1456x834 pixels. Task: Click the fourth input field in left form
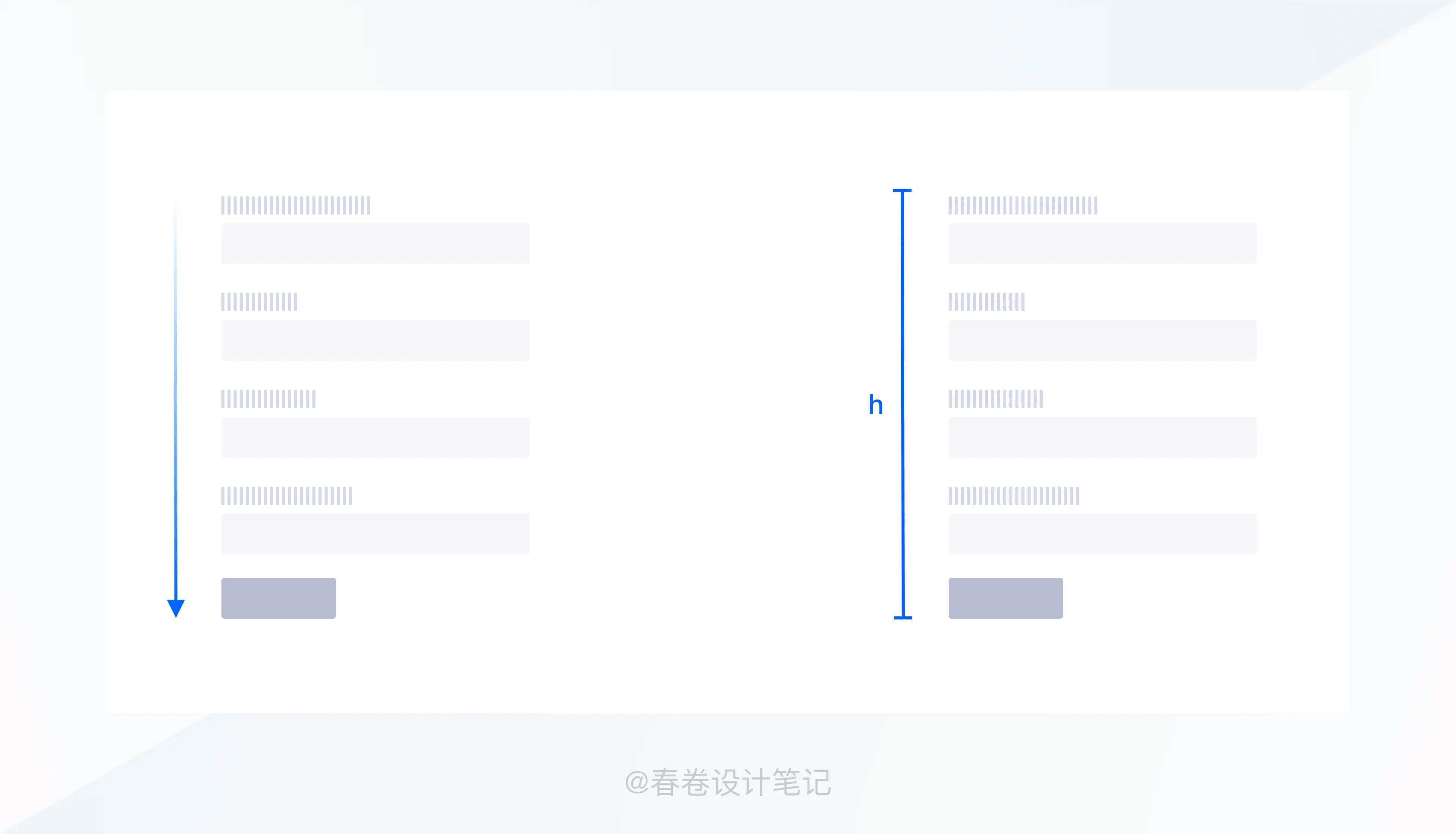(375, 534)
